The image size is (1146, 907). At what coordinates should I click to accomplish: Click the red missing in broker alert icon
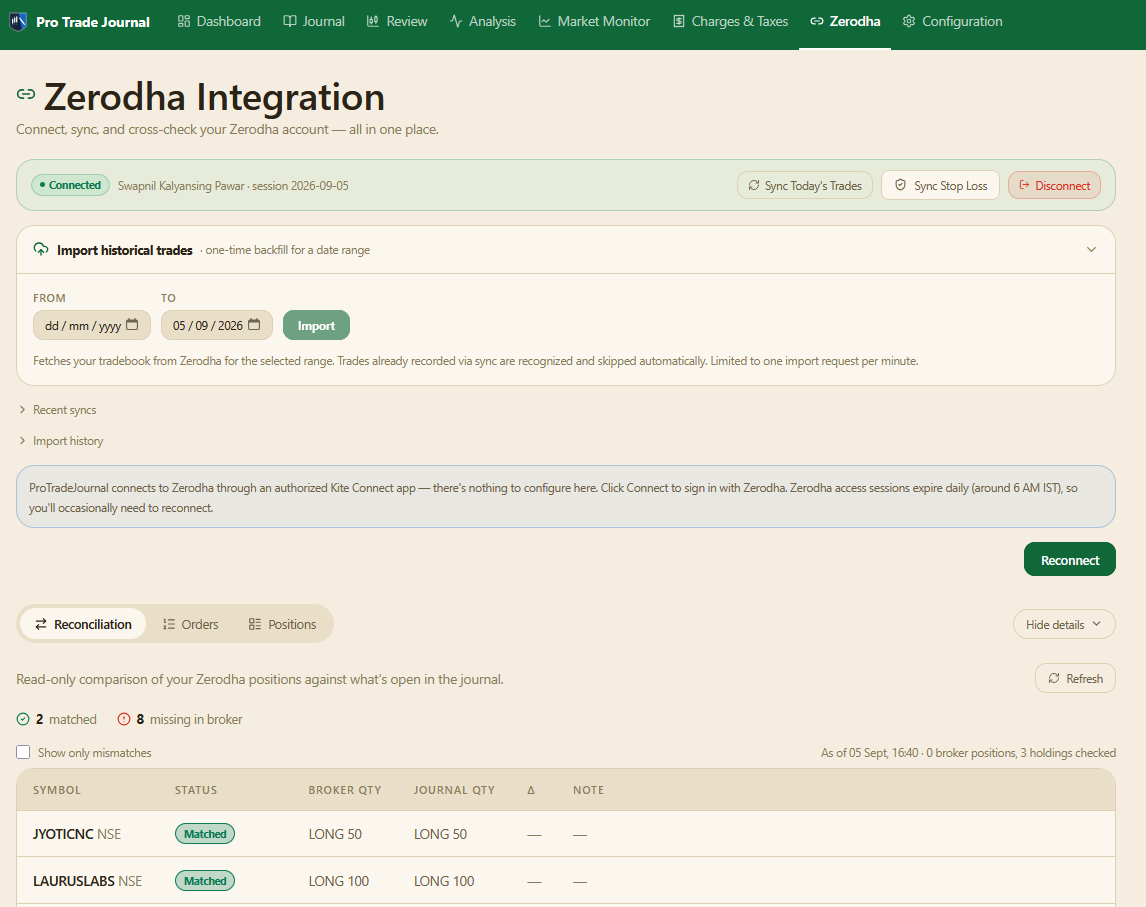click(124, 719)
